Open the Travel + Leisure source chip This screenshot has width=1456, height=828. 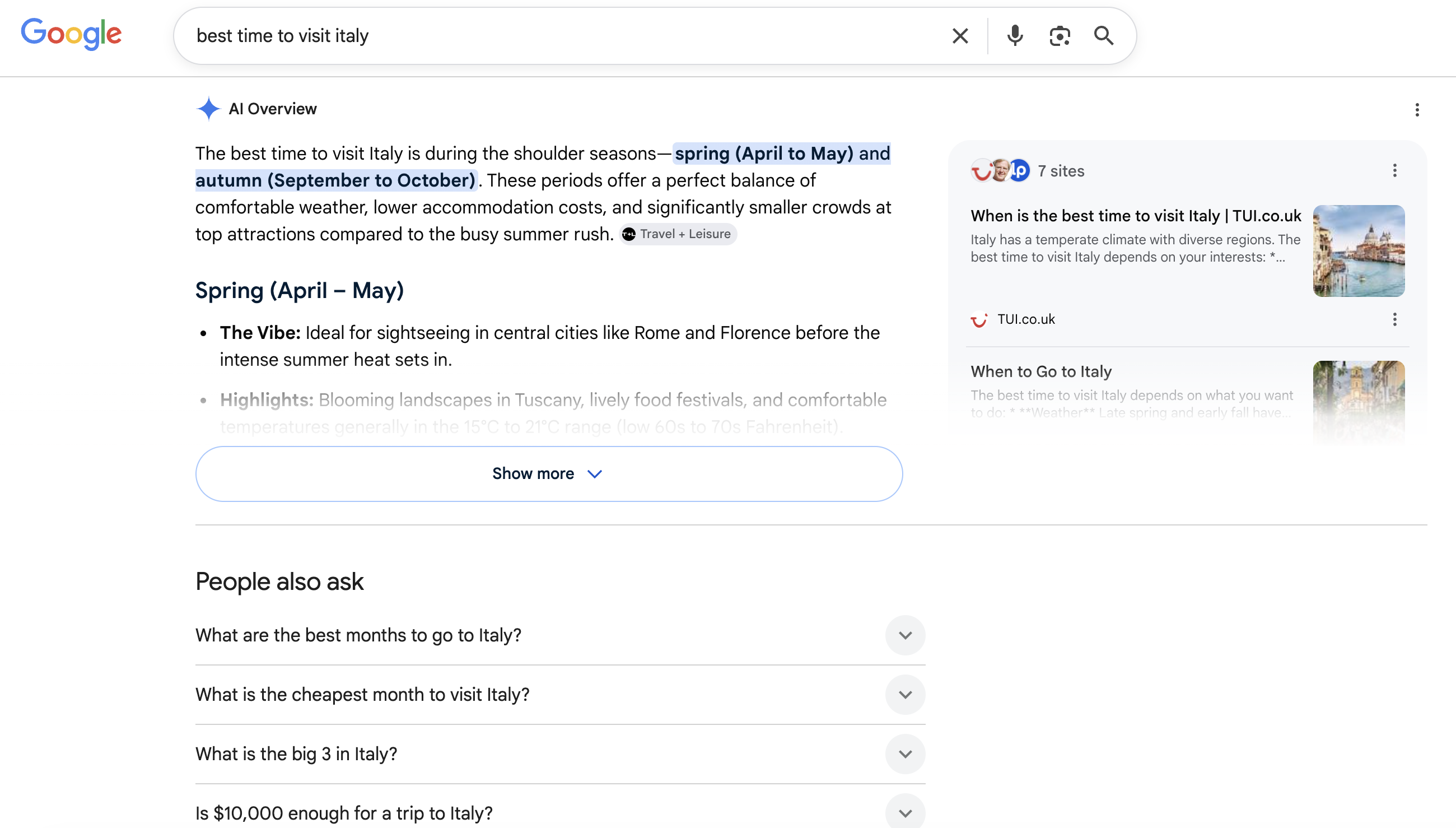click(677, 234)
